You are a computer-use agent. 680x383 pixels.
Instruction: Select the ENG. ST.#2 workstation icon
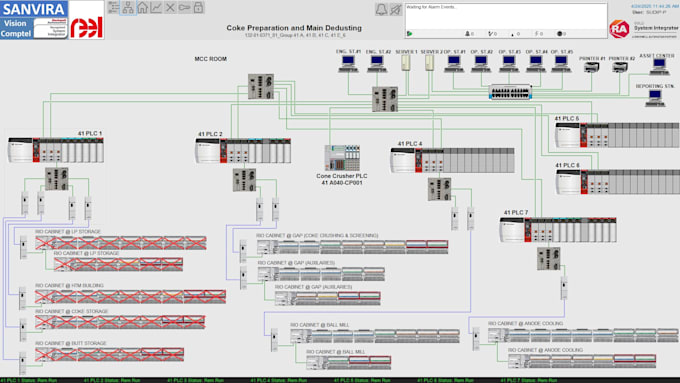pyautogui.click(x=378, y=63)
